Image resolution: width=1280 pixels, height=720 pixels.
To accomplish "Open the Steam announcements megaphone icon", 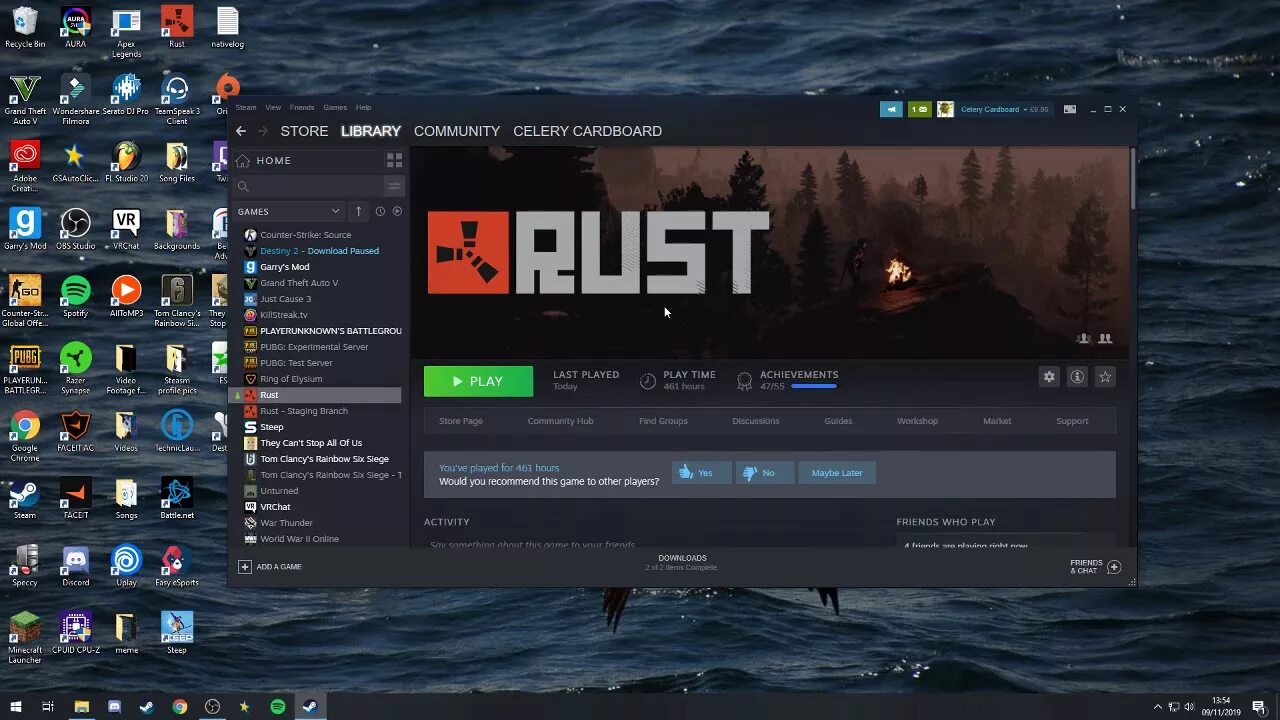I will 891,109.
